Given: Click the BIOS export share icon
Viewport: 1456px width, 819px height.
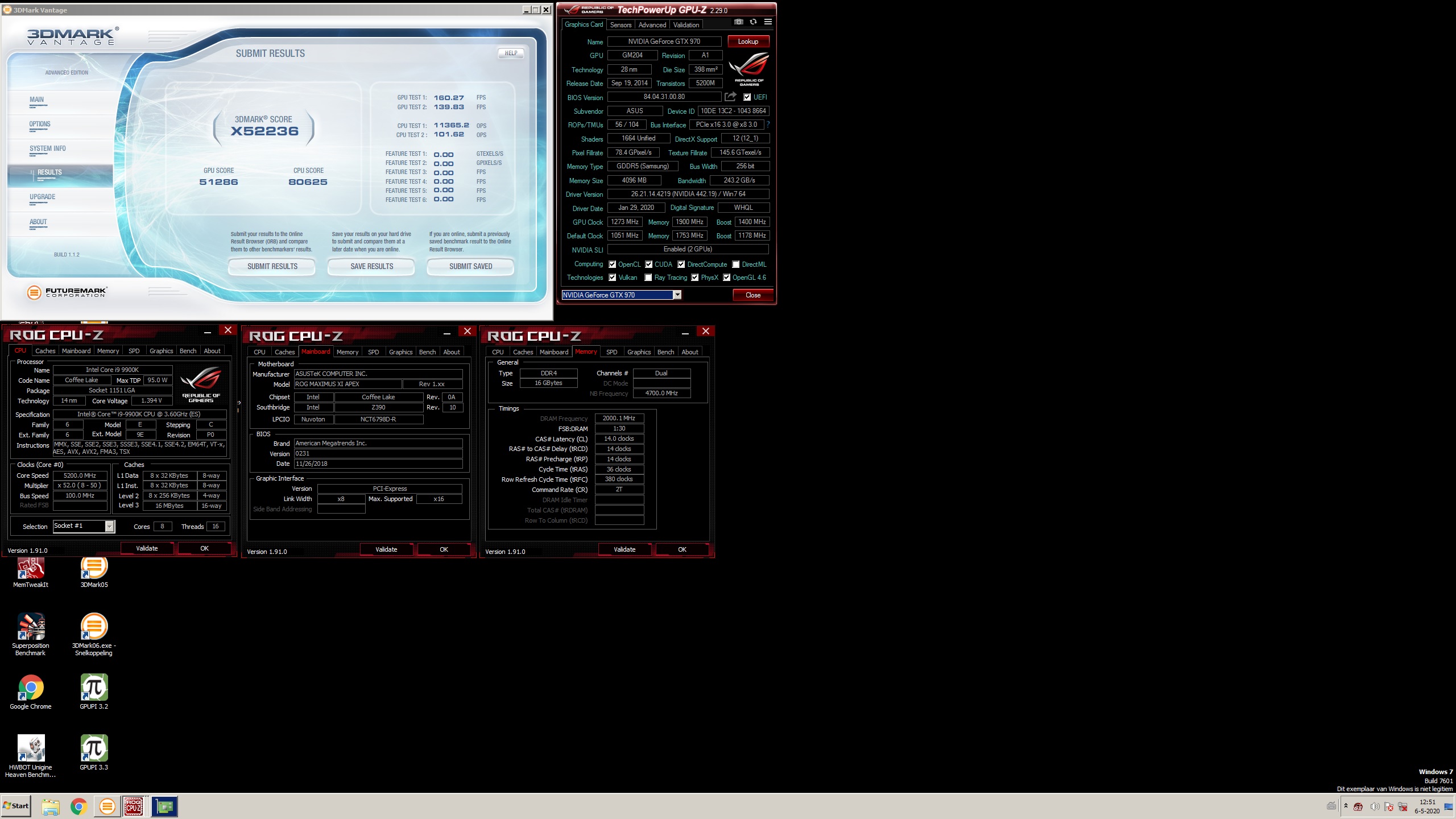Looking at the screenshot, I should [730, 97].
